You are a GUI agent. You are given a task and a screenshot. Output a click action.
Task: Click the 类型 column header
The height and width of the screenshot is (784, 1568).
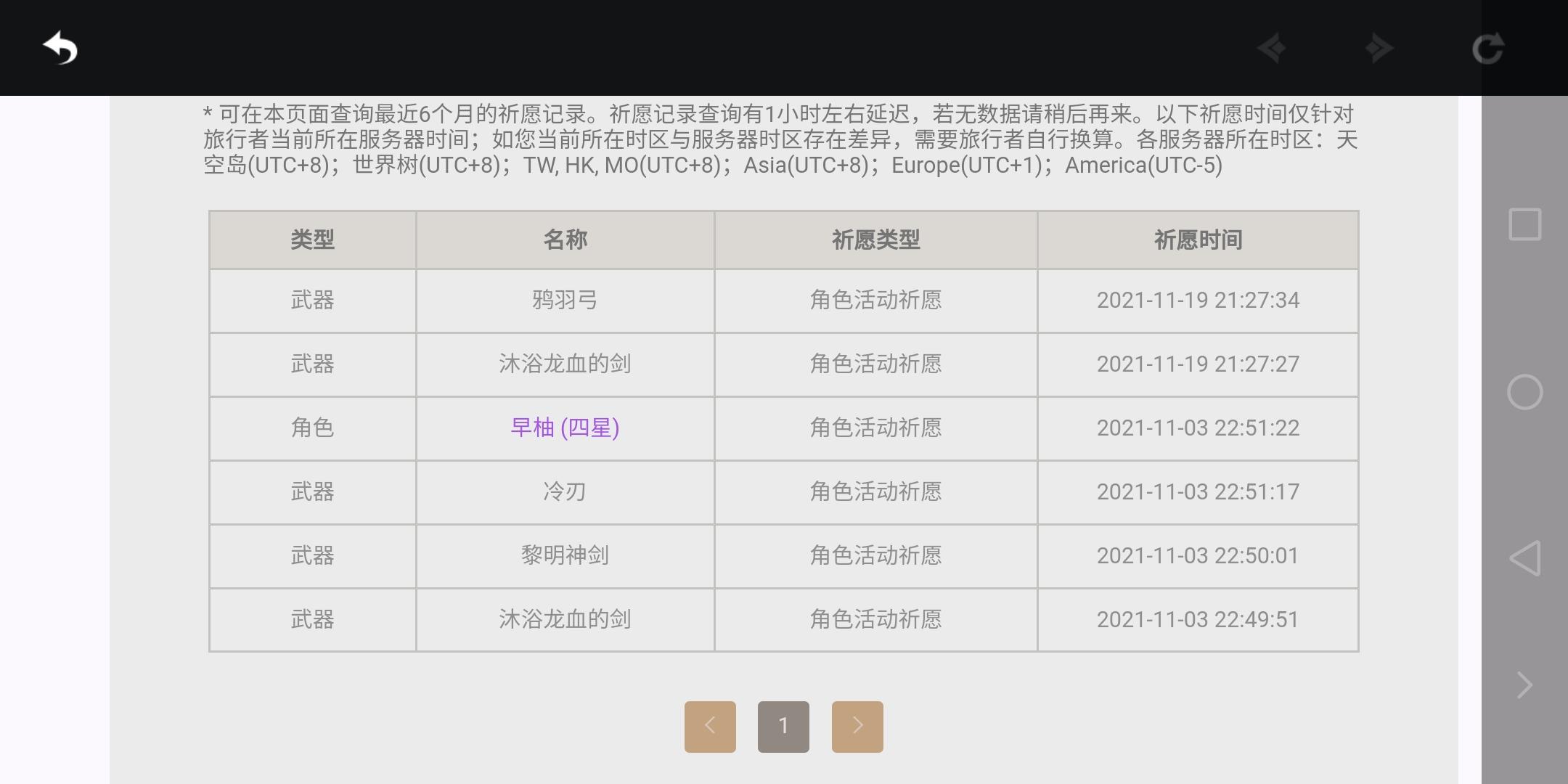[x=313, y=240]
